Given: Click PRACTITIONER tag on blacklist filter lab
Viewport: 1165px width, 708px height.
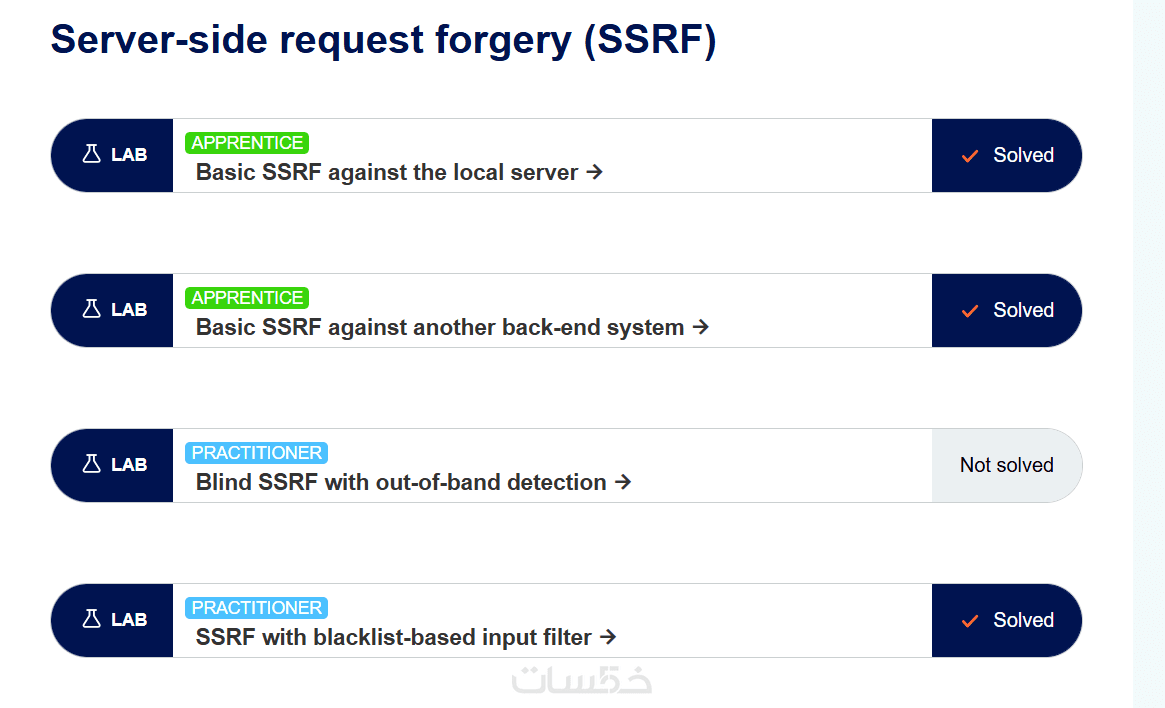Looking at the screenshot, I should (x=256, y=608).
